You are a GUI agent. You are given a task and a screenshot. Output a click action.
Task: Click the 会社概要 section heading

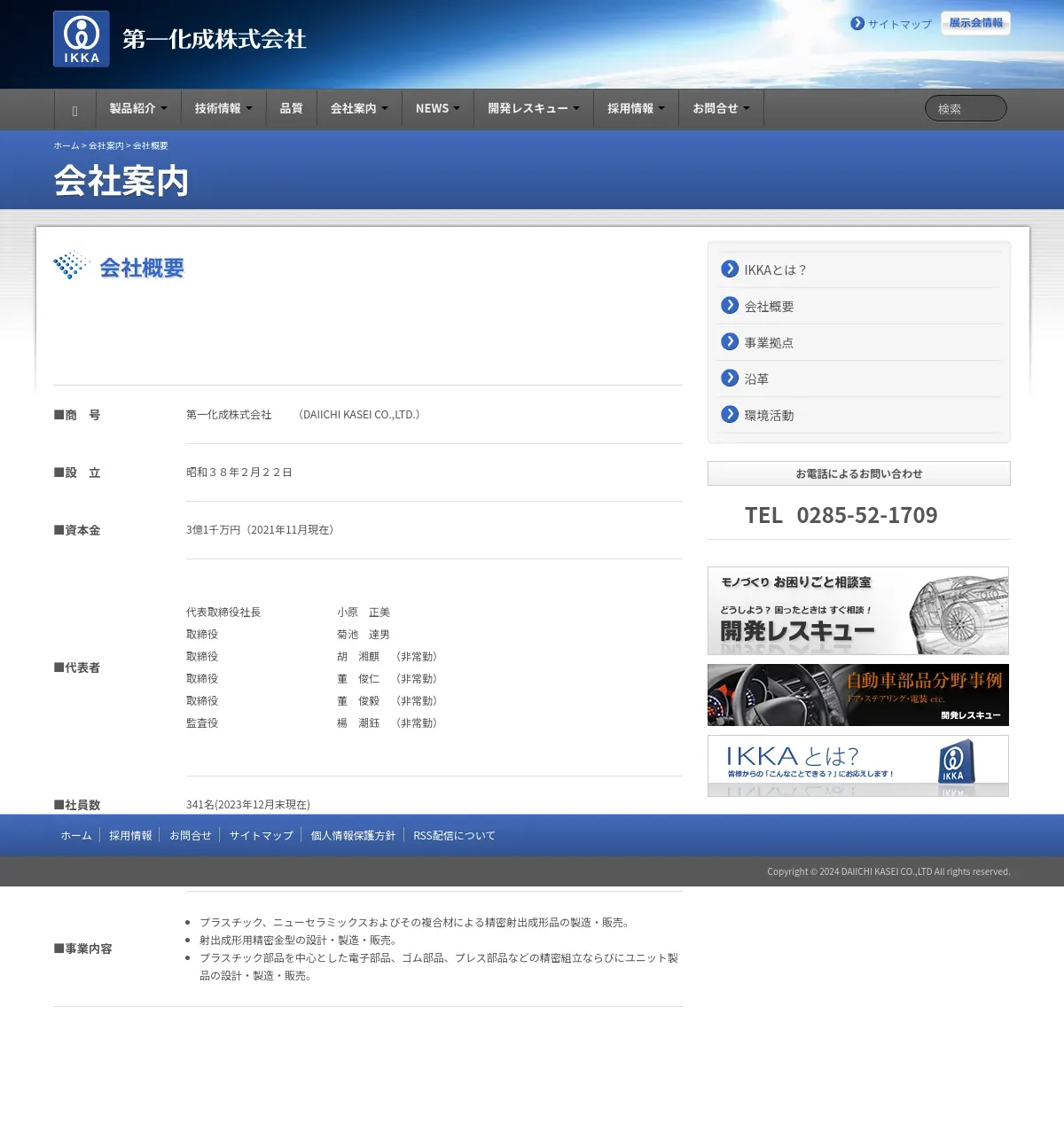(x=142, y=268)
